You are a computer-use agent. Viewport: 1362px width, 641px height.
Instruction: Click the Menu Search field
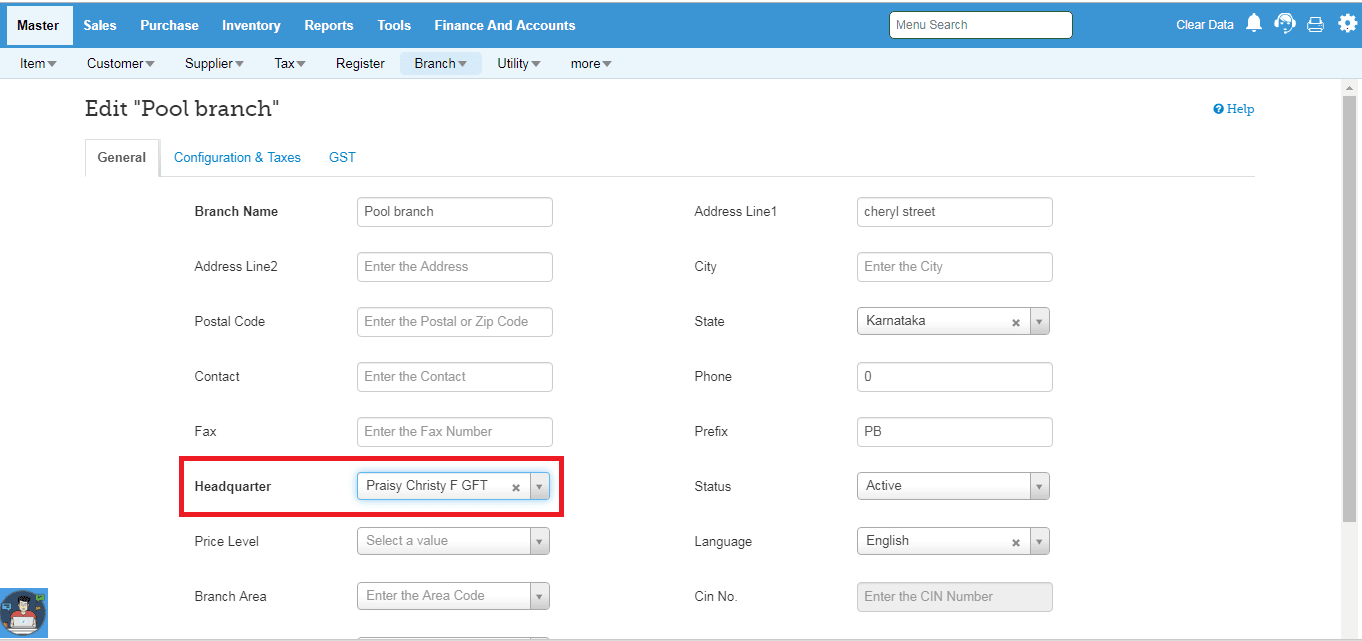980,25
